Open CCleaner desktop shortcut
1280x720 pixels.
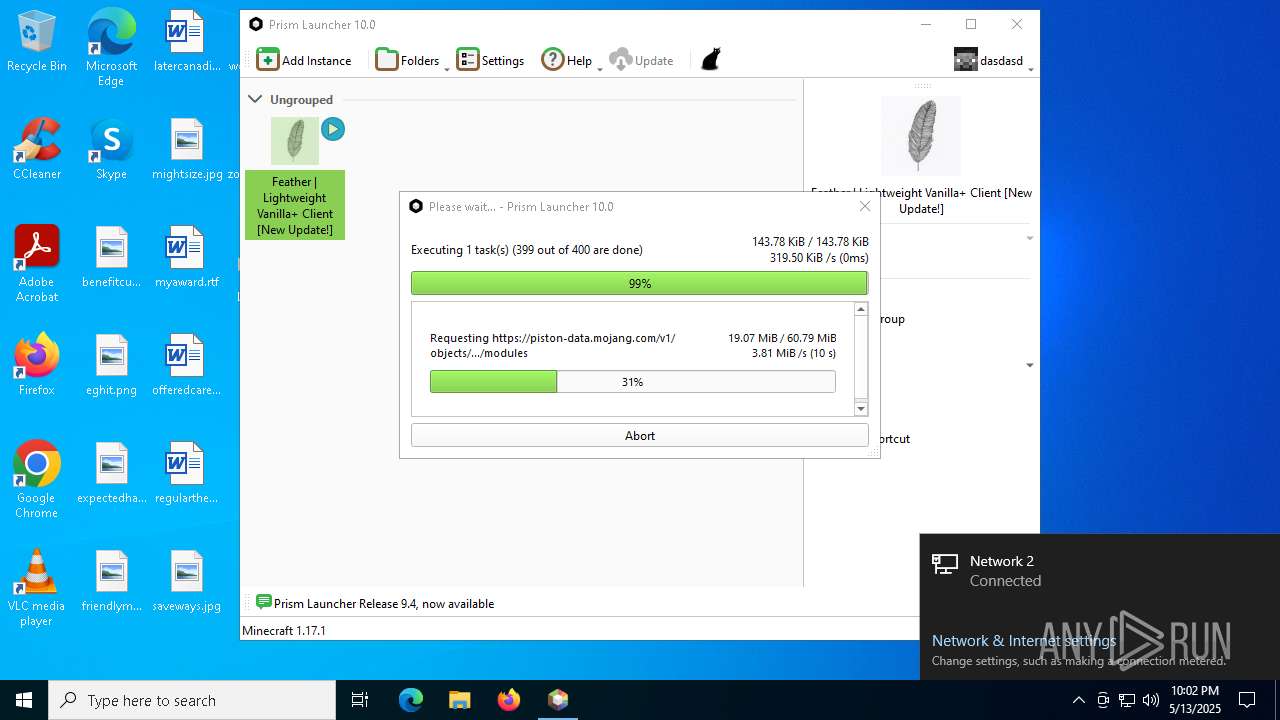(37, 150)
